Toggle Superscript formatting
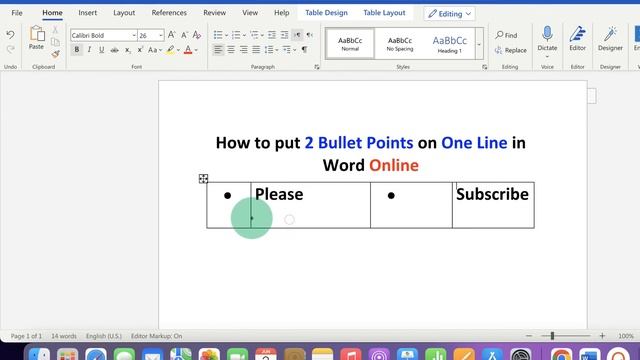The height and width of the screenshot is (360, 640). [140, 50]
